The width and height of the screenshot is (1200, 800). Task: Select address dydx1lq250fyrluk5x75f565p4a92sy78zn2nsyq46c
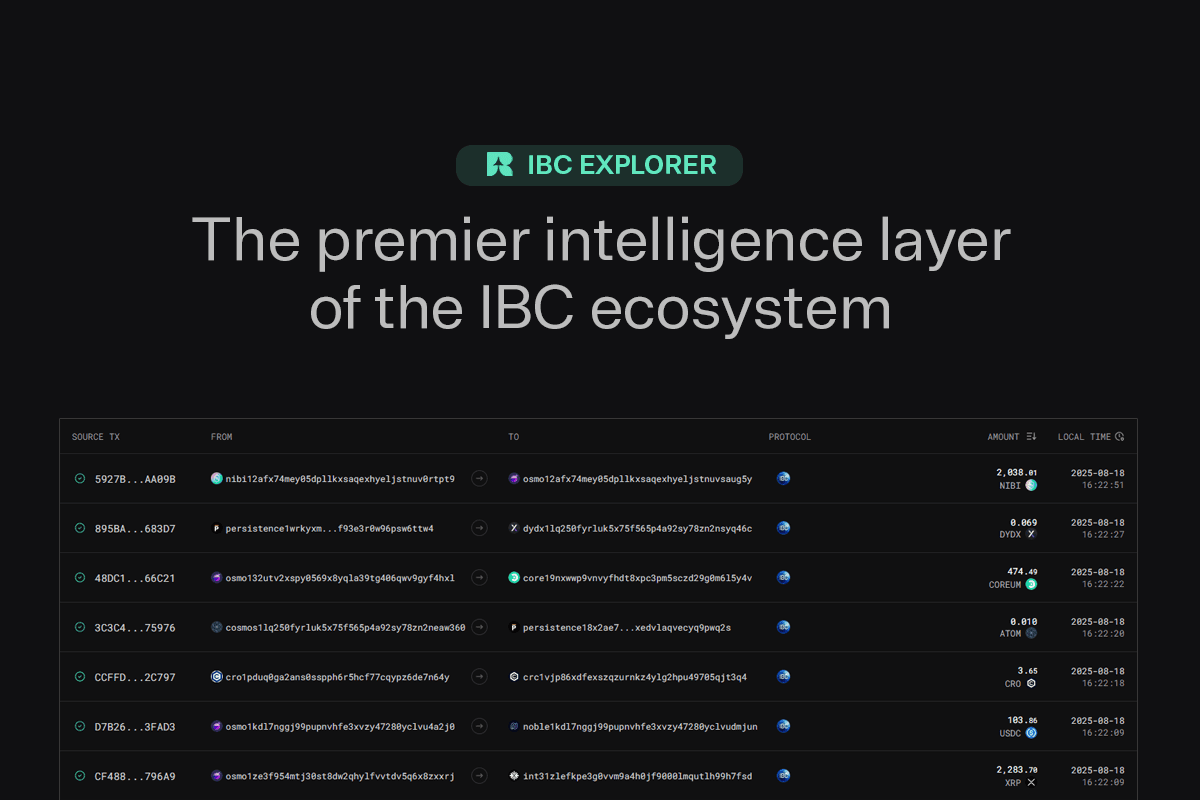[638, 528]
